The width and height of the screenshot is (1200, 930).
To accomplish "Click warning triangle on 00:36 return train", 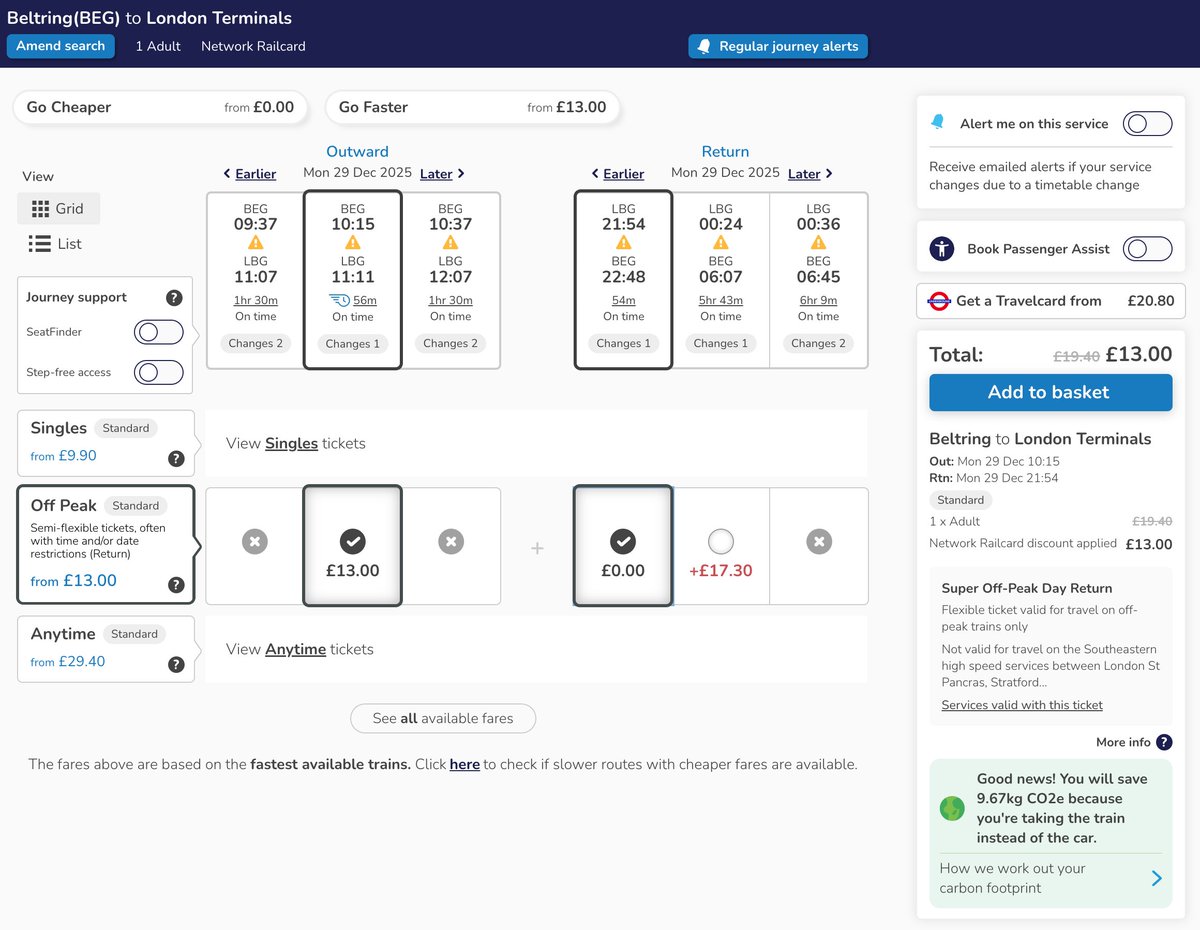I will [818, 243].
